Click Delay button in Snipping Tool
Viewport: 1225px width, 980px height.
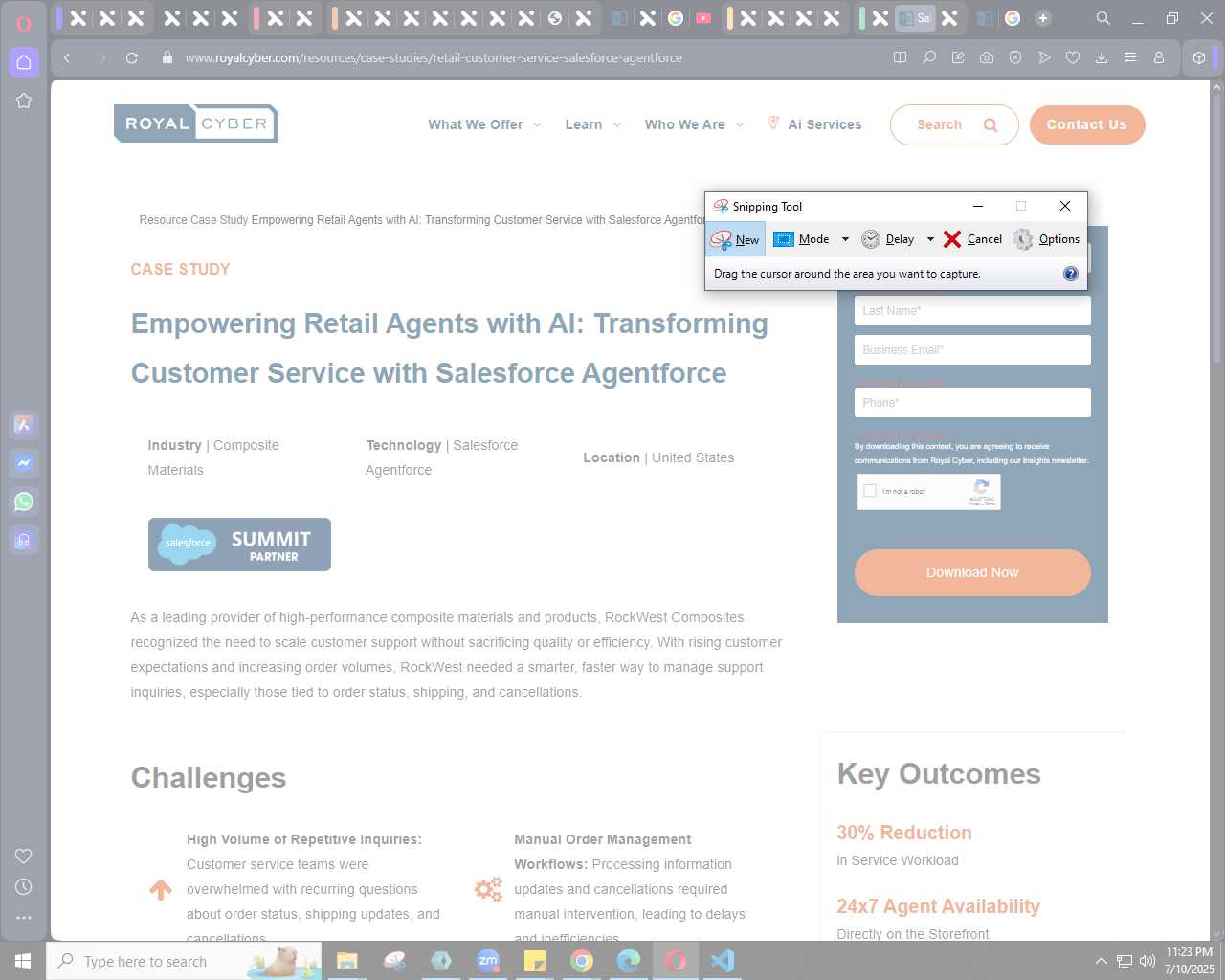coord(889,239)
